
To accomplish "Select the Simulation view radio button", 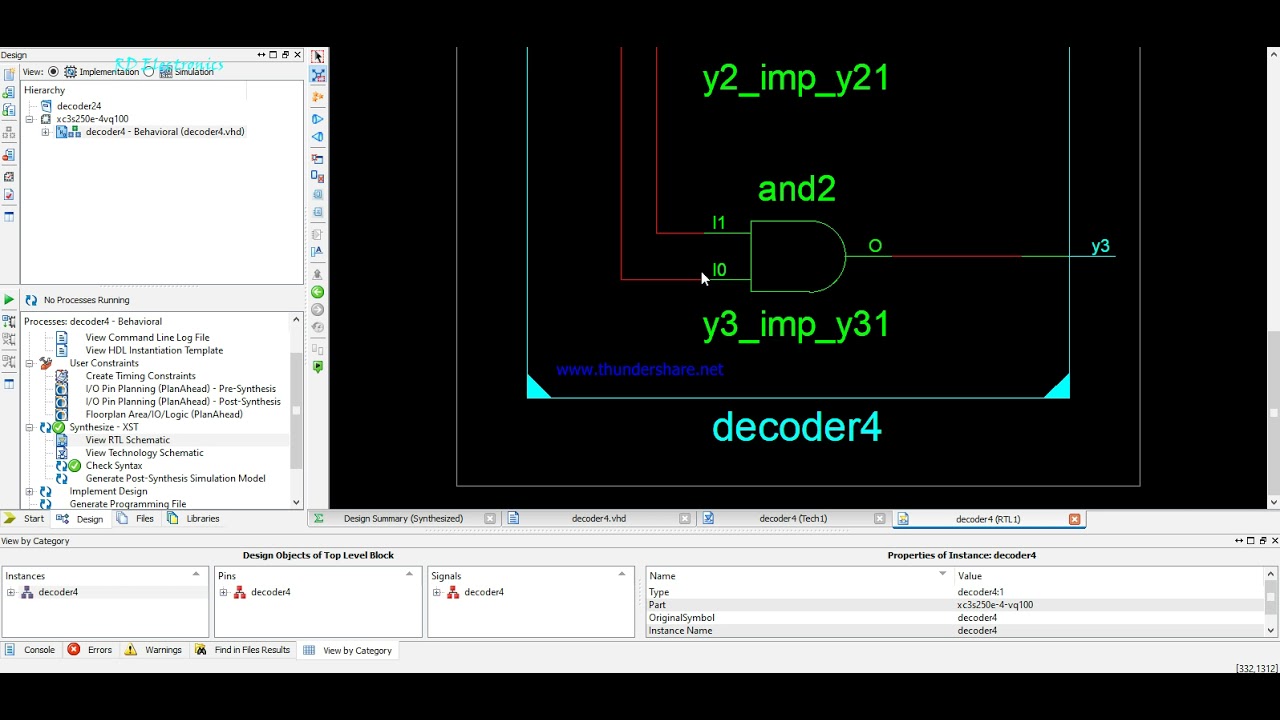I will 148,72.
